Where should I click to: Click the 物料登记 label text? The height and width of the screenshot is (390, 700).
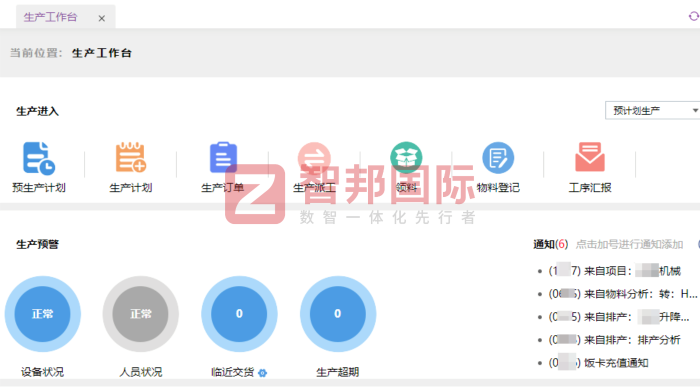(x=498, y=188)
